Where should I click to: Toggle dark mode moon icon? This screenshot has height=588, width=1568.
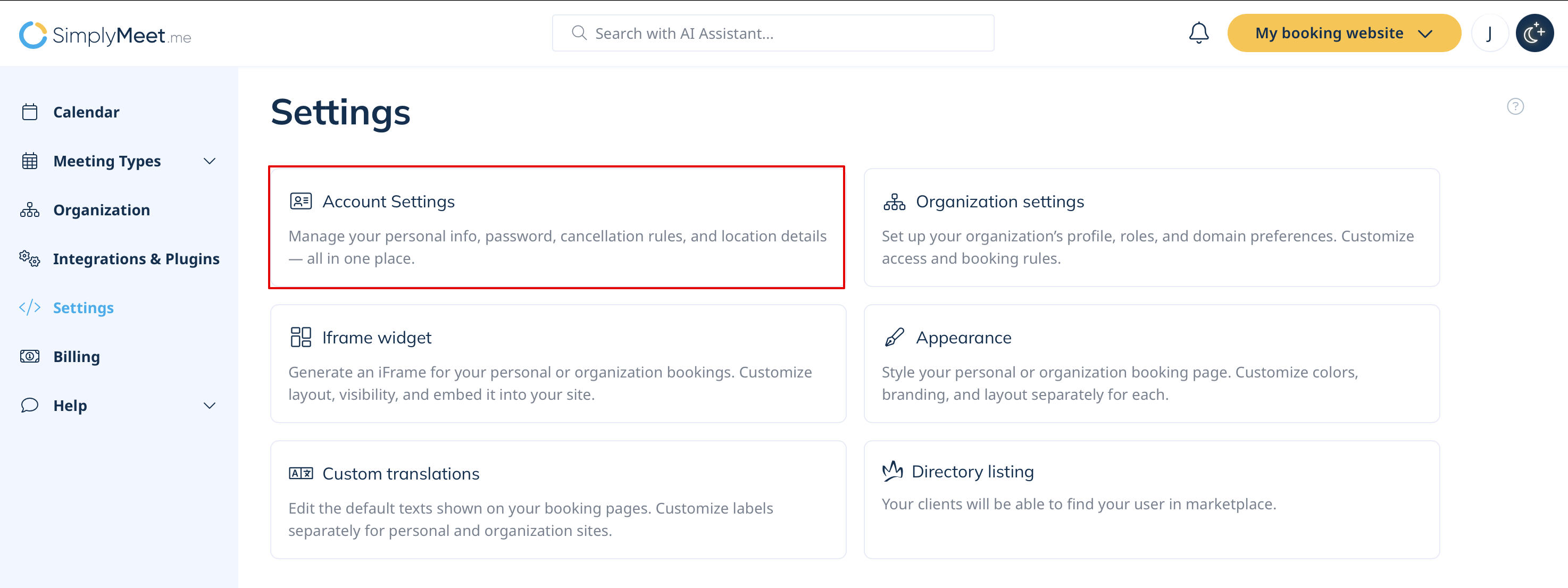[x=1534, y=33]
